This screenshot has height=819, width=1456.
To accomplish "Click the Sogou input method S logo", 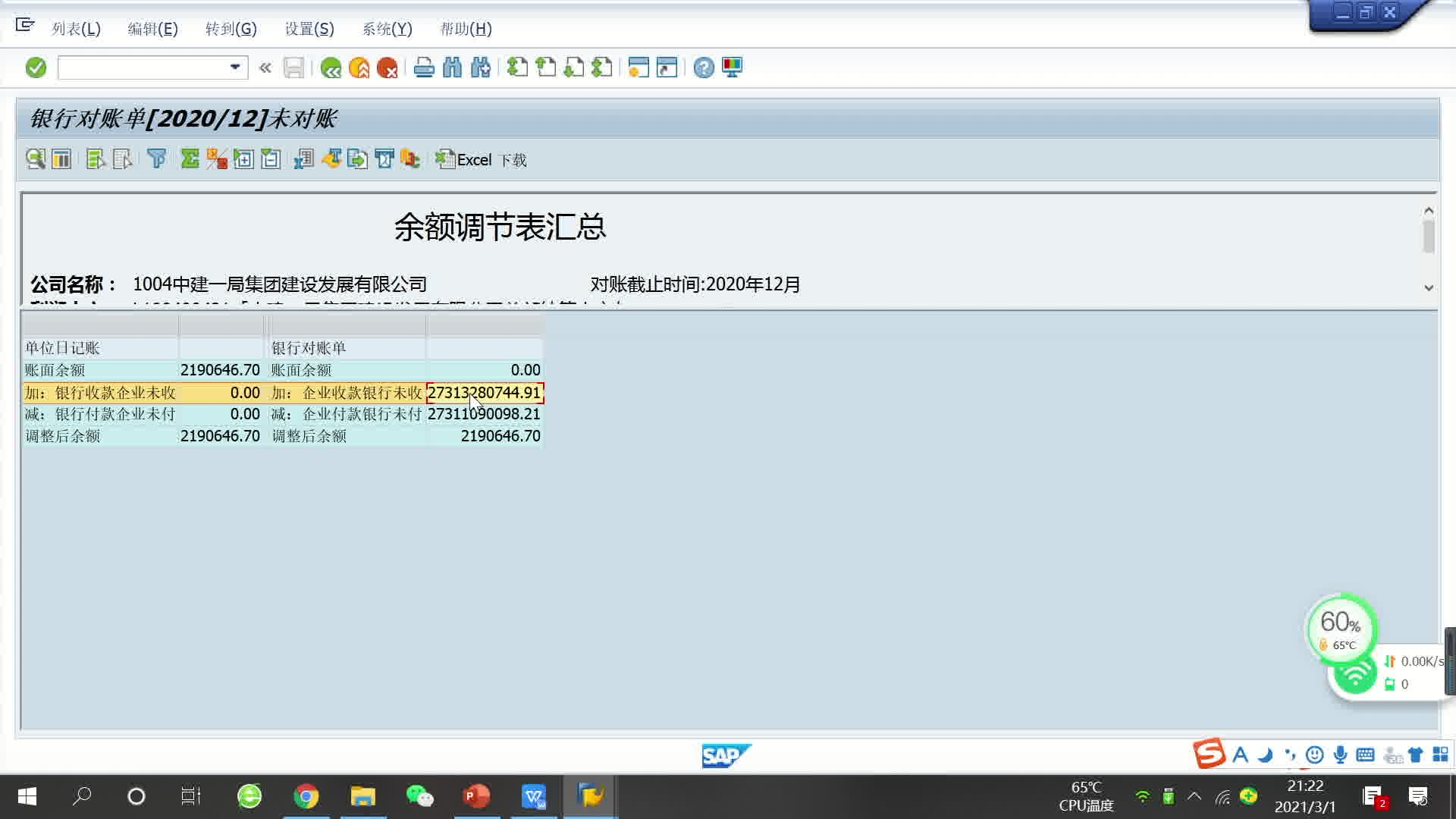I will pos(1209,754).
